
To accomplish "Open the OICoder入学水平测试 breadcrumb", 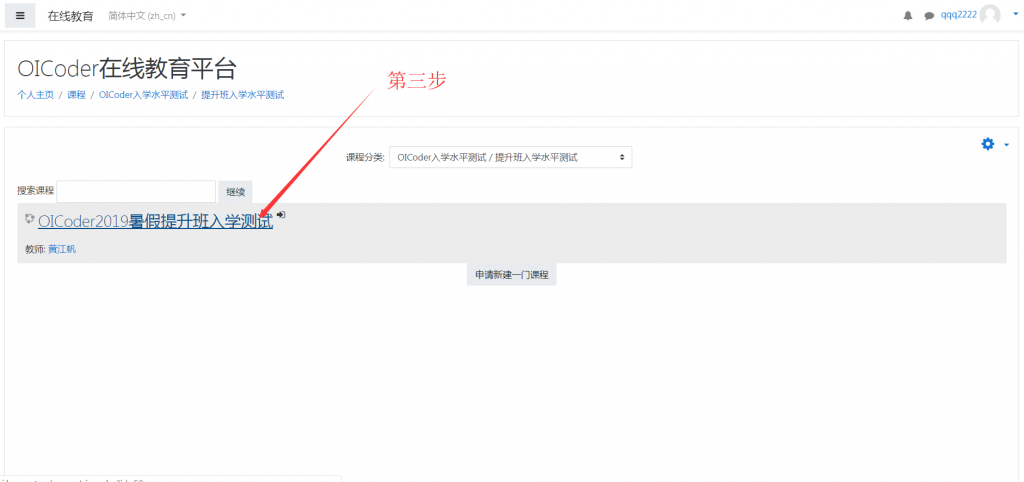I will [x=143, y=95].
